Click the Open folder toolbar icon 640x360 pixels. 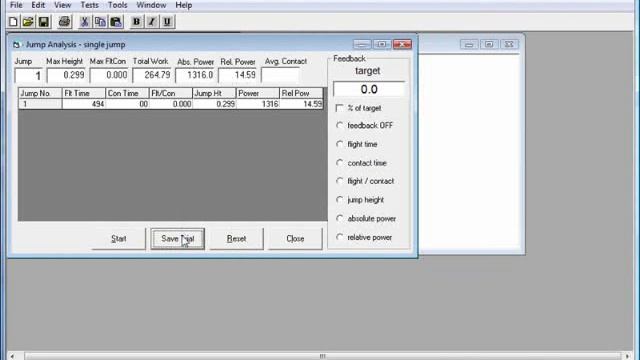tap(28, 22)
